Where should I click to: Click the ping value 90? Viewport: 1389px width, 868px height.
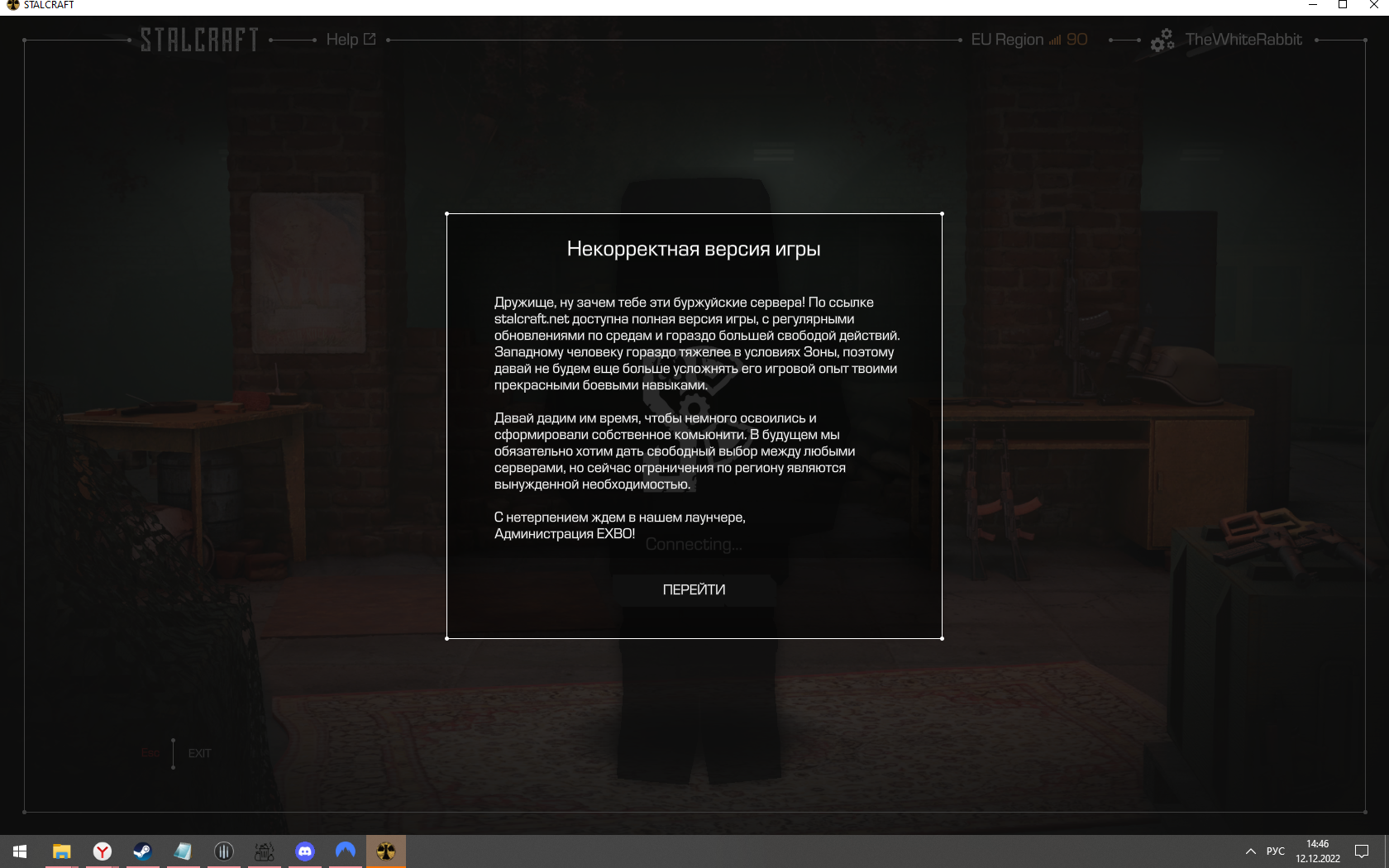(1076, 39)
